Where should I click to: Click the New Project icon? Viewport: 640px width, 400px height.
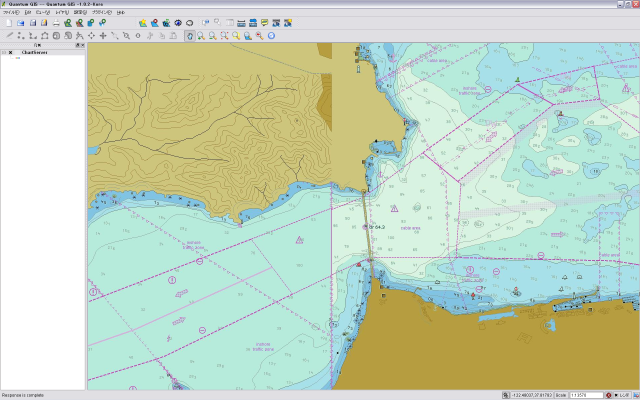8,22
